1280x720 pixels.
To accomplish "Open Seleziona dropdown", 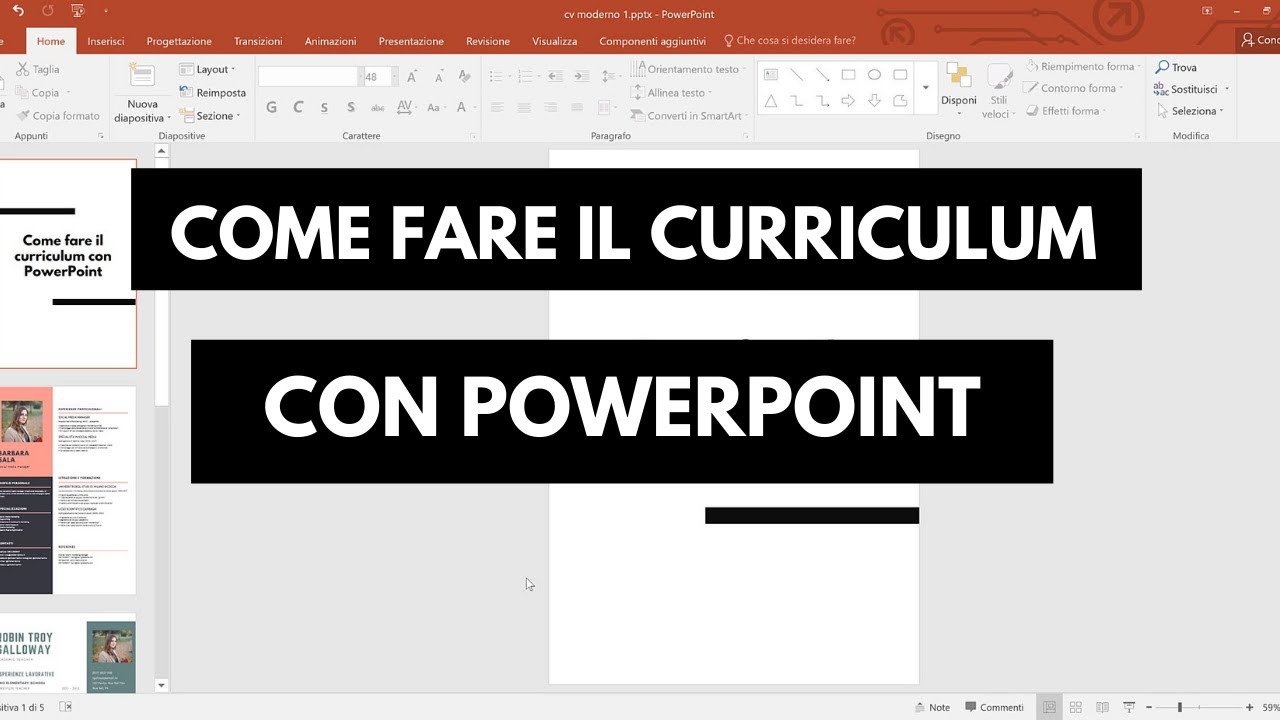I will point(1189,111).
